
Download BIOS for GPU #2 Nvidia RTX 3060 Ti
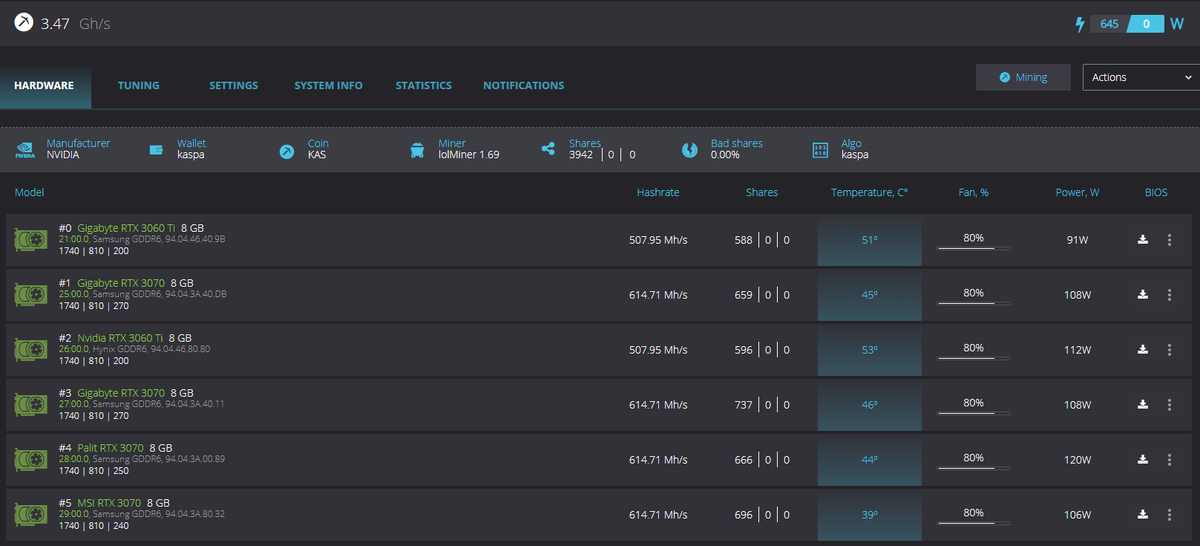pos(1143,350)
